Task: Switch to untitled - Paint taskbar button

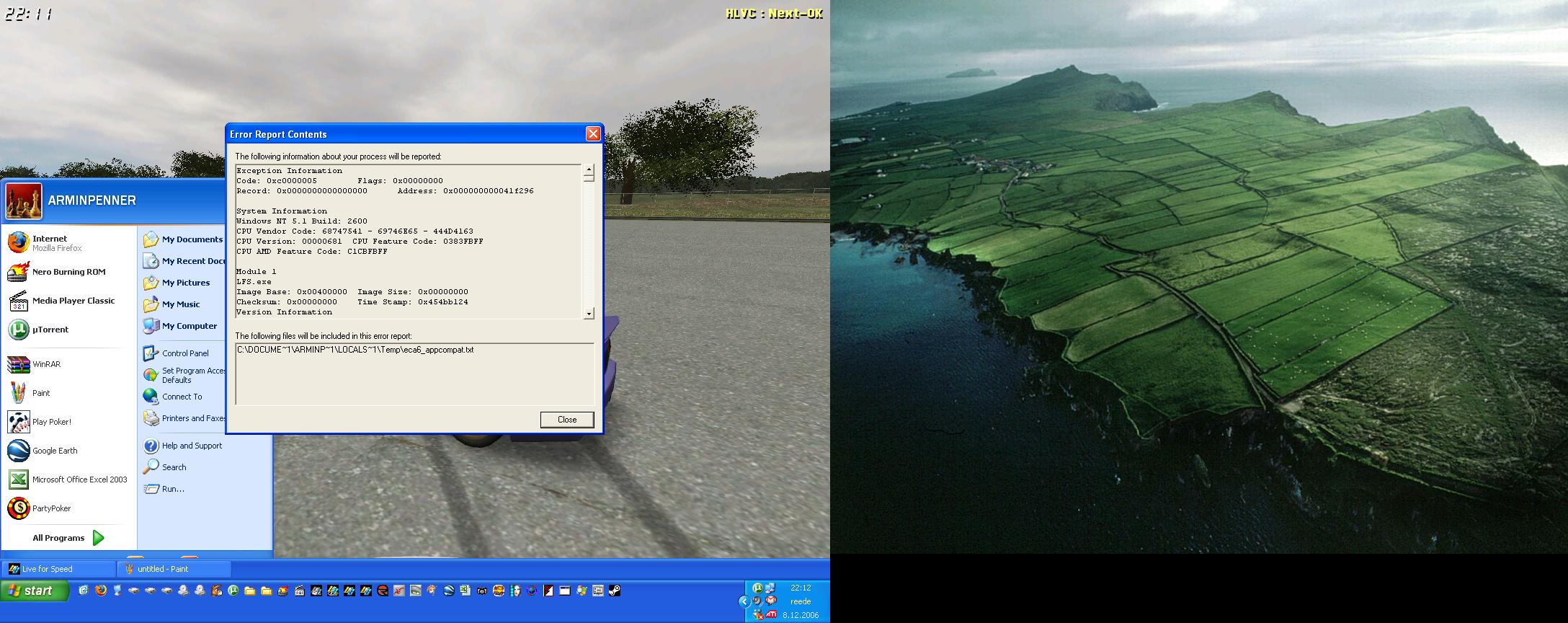Action: (x=175, y=569)
